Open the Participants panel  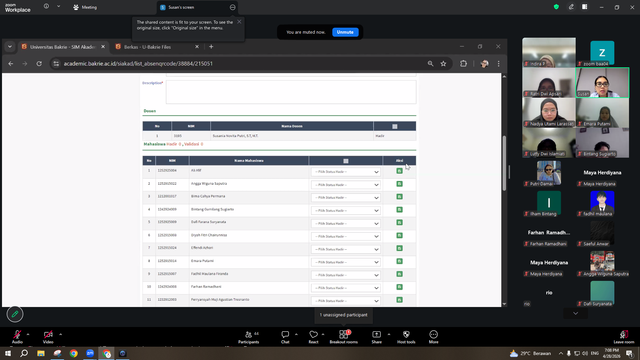tap(249, 337)
